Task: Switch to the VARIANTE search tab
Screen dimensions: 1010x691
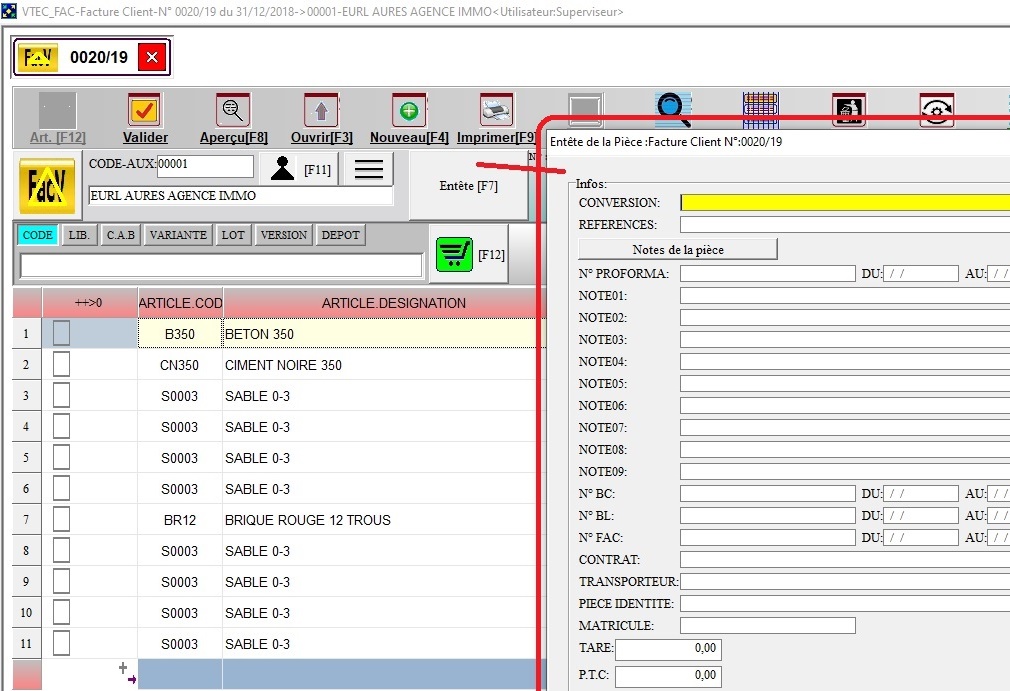Action: [x=178, y=235]
